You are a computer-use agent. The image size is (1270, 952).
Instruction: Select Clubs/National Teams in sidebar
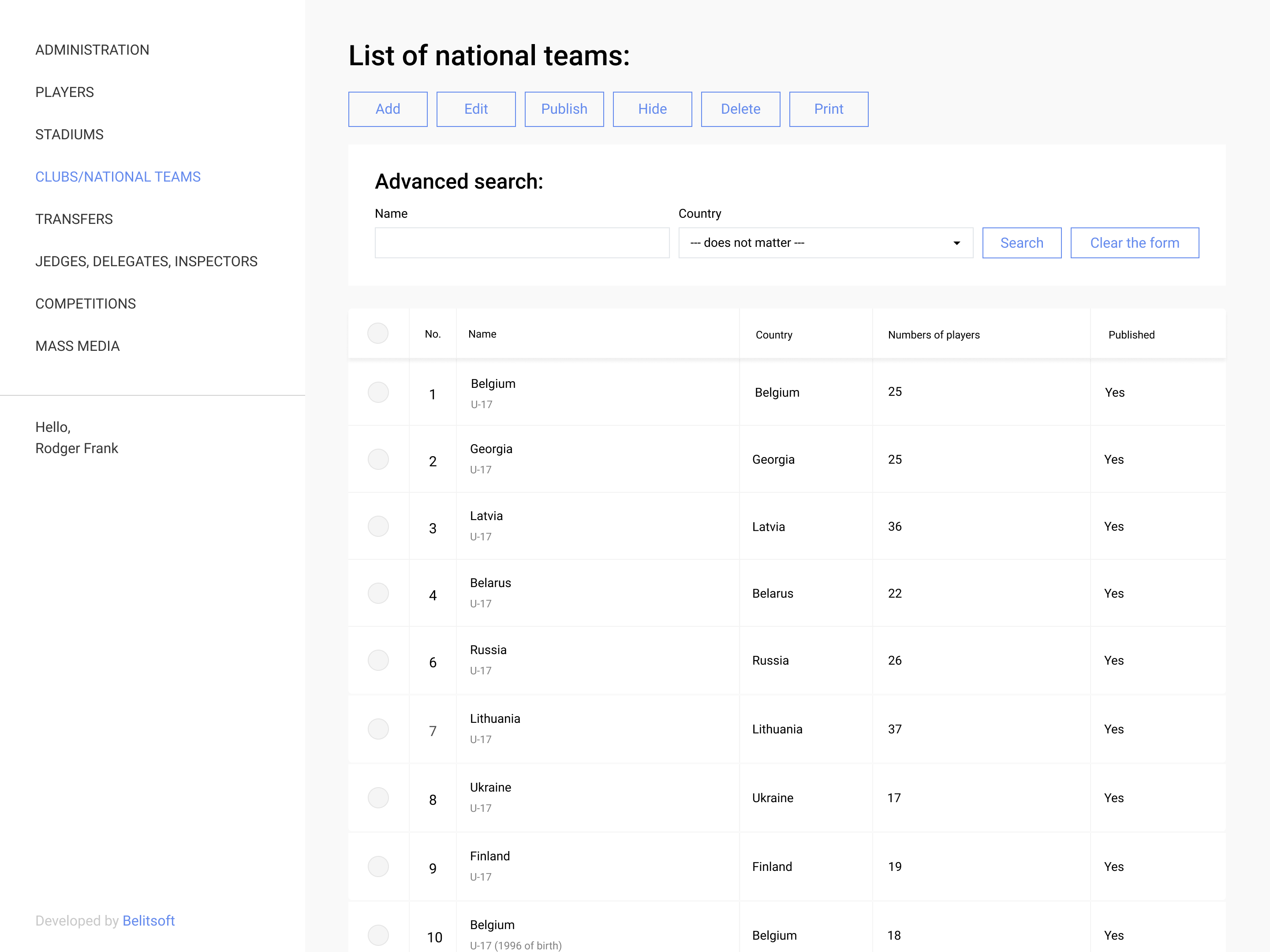point(118,177)
